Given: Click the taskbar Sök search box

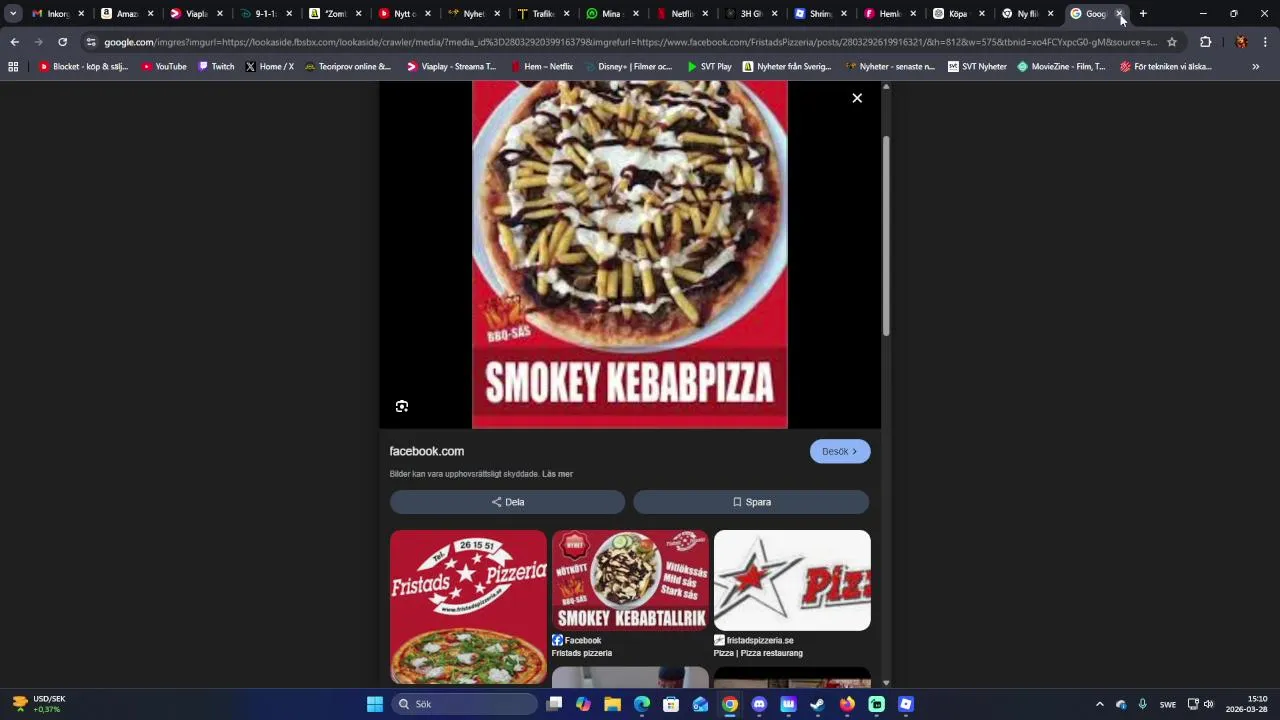Looking at the screenshot, I should [465, 704].
